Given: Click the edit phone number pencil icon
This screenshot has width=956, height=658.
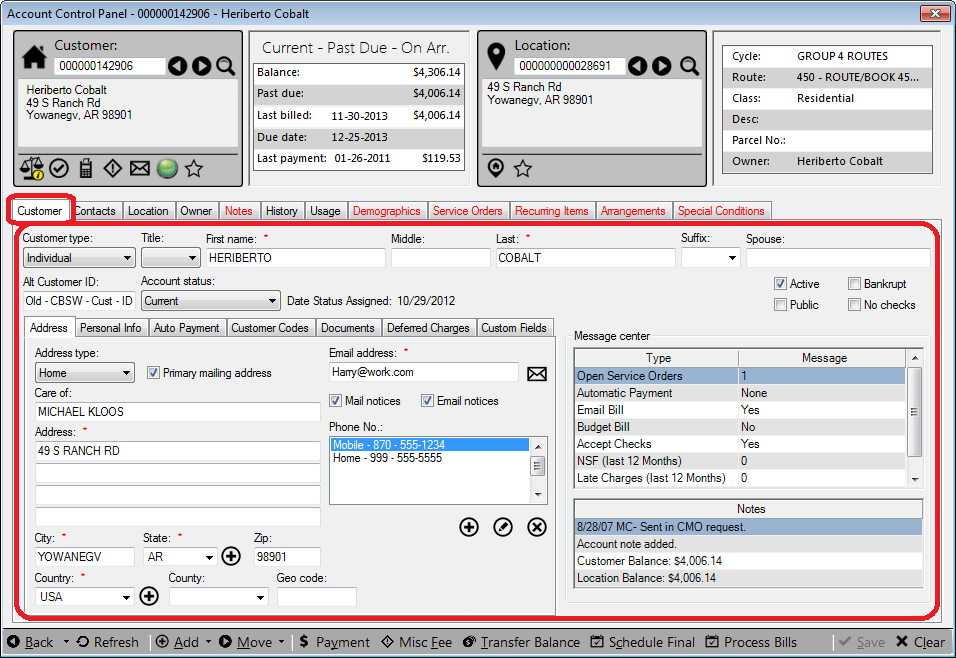Looking at the screenshot, I should [x=503, y=527].
